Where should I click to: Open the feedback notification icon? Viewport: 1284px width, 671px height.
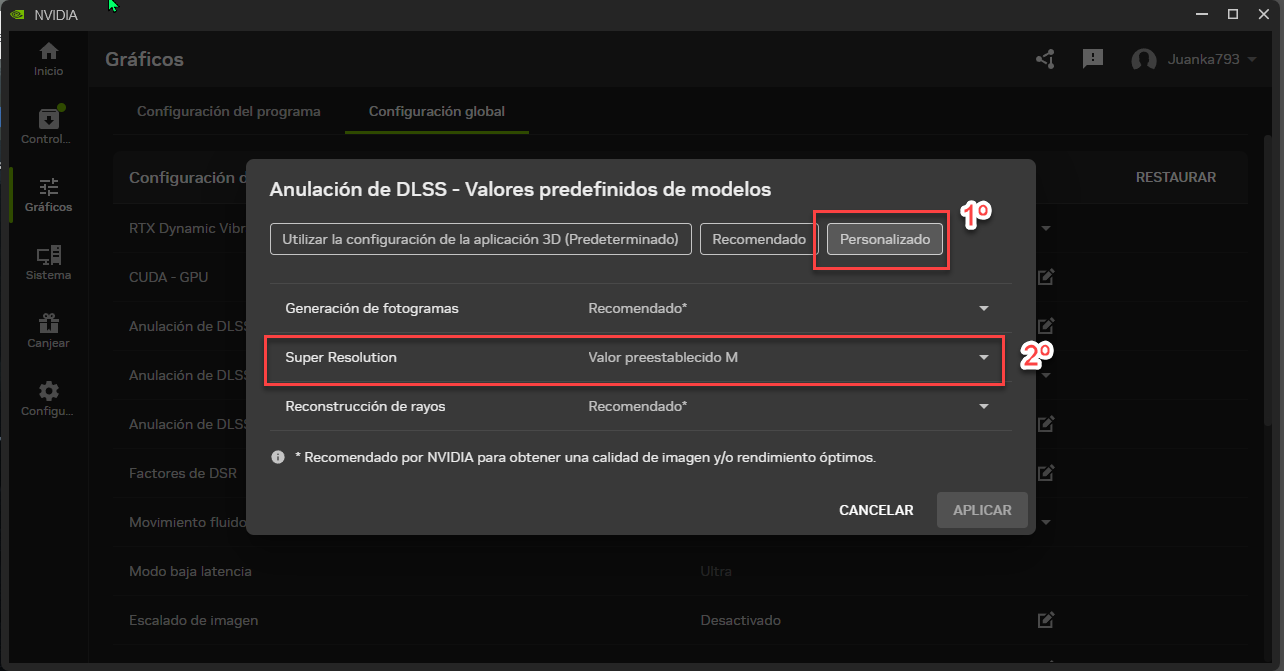[1093, 59]
